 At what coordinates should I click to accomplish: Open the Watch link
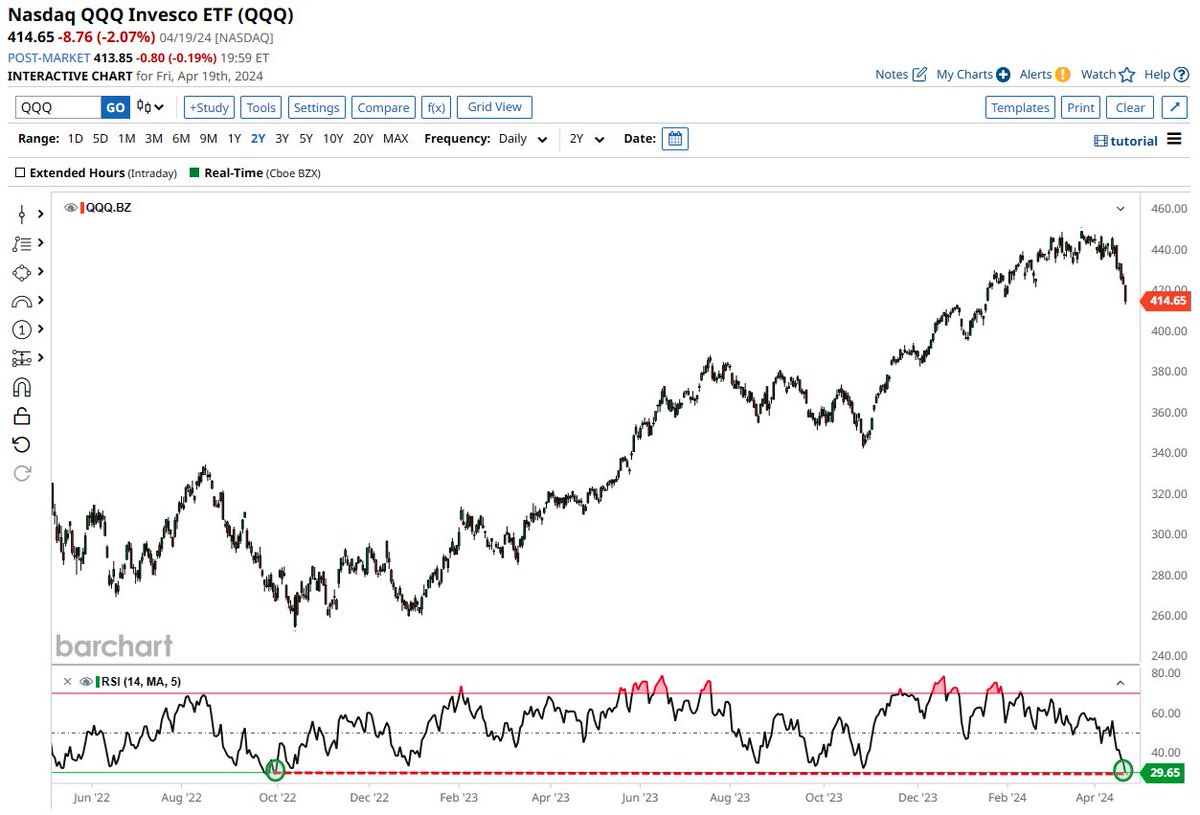point(1098,74)
